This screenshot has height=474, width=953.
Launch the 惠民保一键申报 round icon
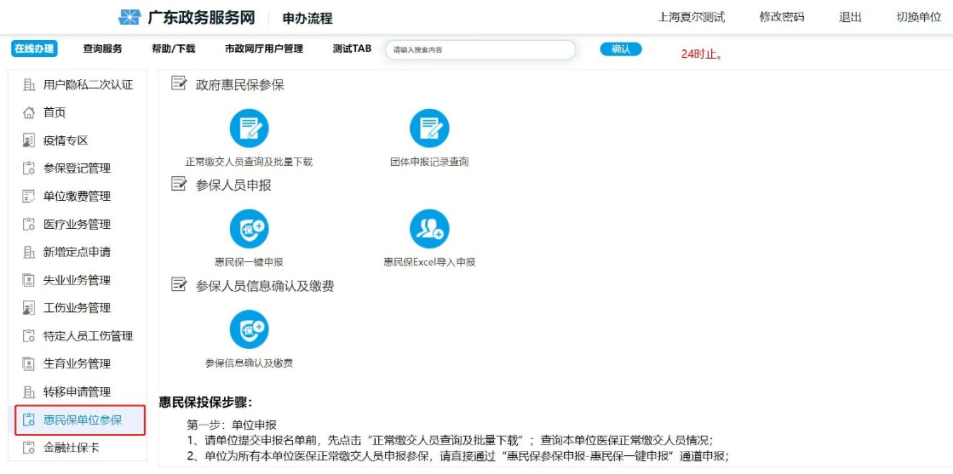pos(249,229)
